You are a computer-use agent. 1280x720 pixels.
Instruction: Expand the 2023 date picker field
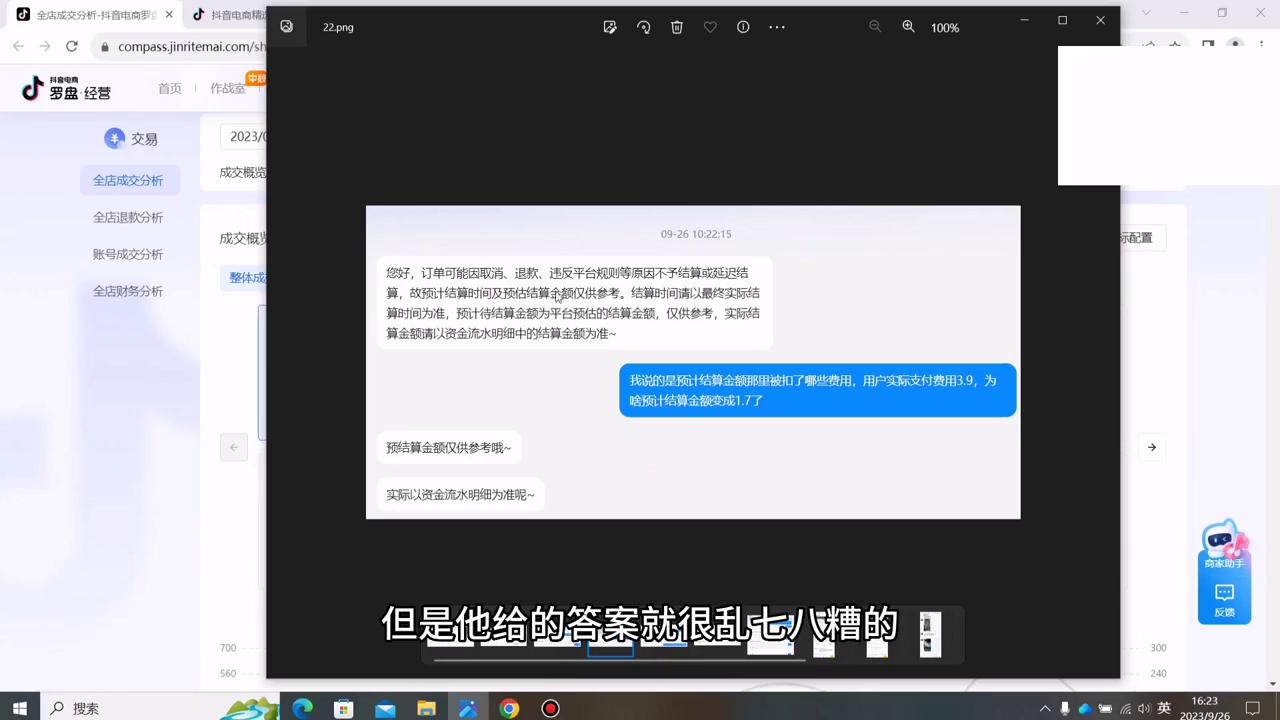248,136
